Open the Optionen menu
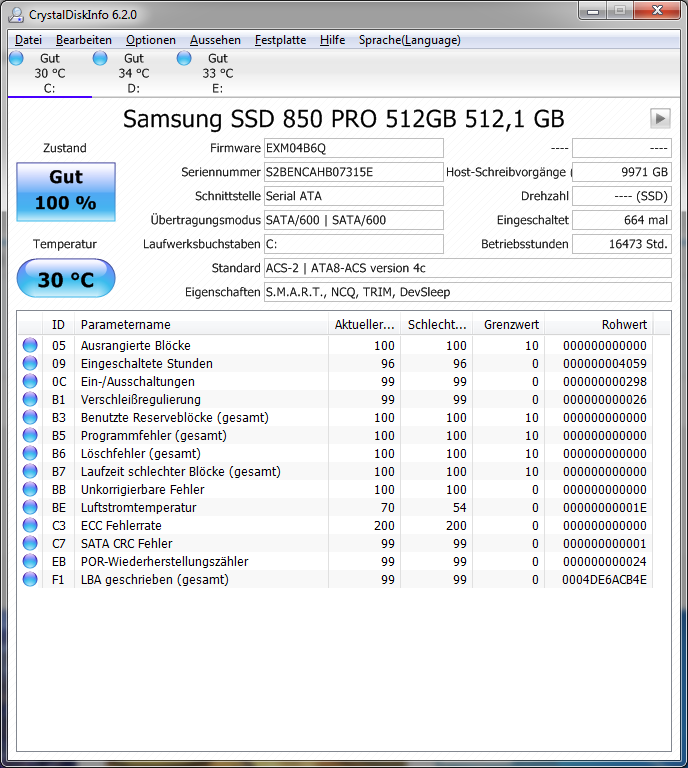 (151, 40)
